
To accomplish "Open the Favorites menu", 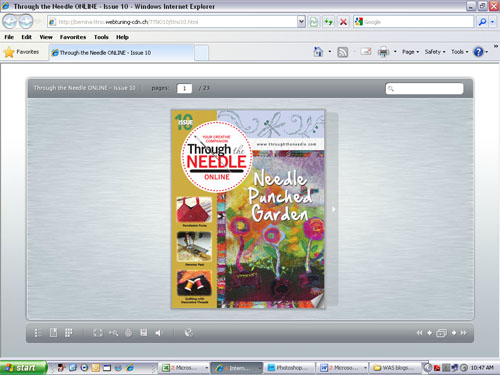I will 73,37.
